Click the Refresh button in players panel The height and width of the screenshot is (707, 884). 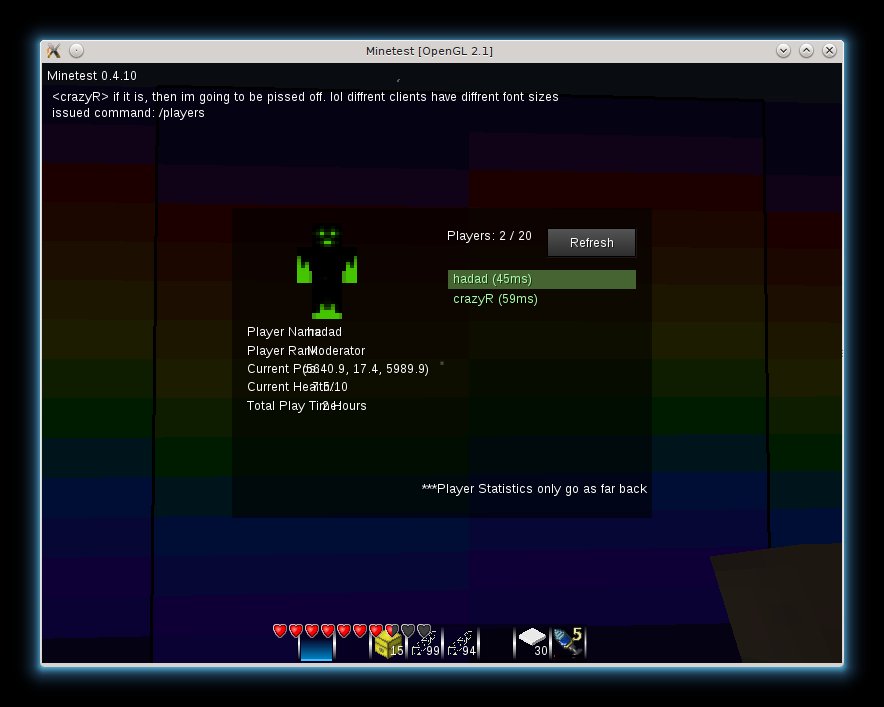pyautogui.click(x=591, y=243)
